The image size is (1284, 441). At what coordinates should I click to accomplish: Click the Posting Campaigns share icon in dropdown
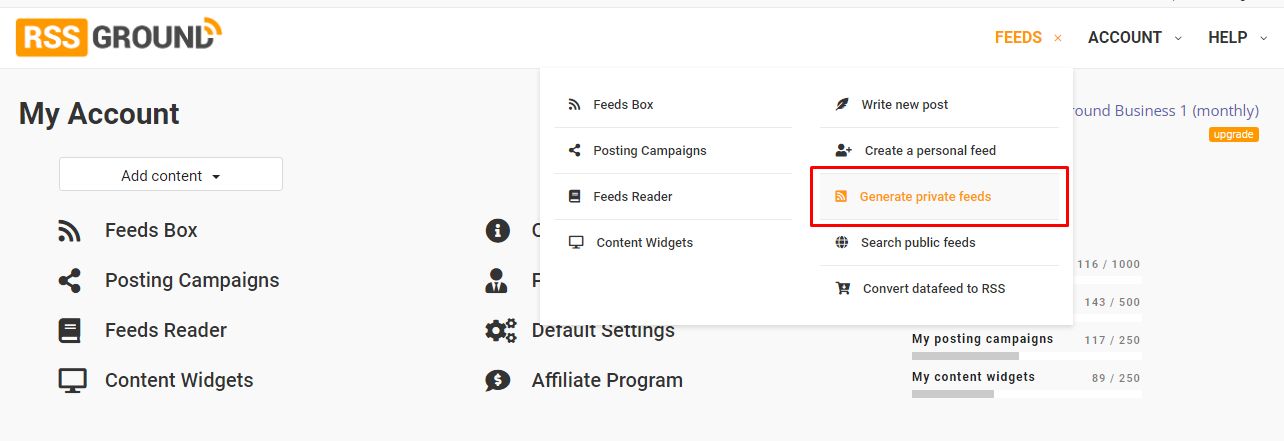point(574,151)
